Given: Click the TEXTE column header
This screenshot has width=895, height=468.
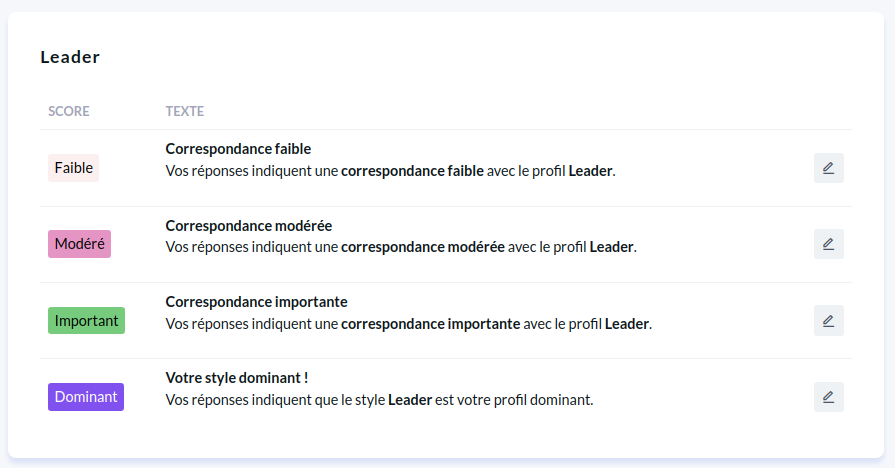Looking at the screenshot, I should coord(184,111).
